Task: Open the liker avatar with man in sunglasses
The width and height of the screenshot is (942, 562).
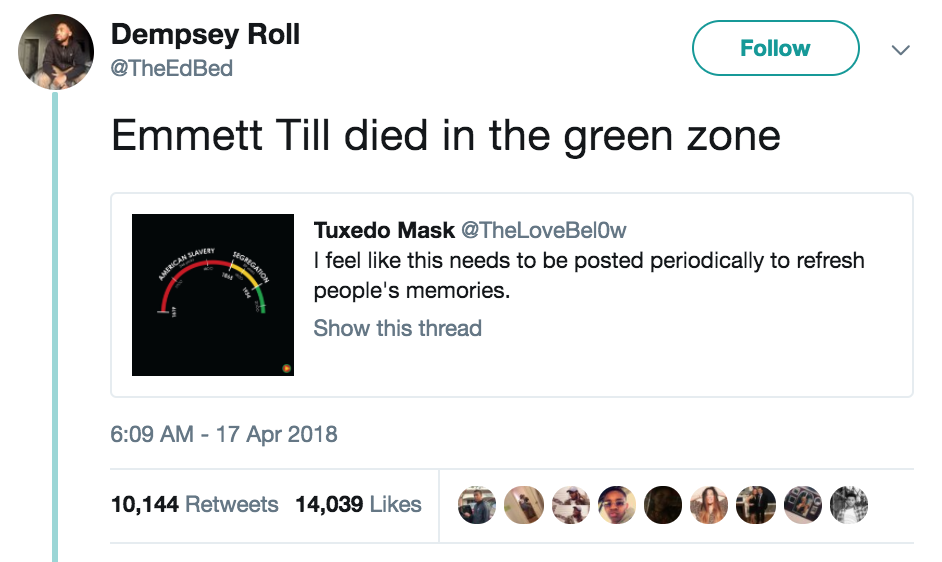Action: click(x=617, y=506)
